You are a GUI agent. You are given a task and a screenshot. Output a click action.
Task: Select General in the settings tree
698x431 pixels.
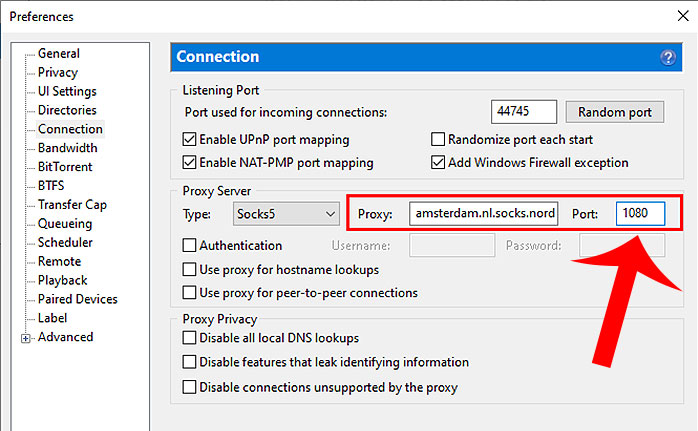pos(59,54)
